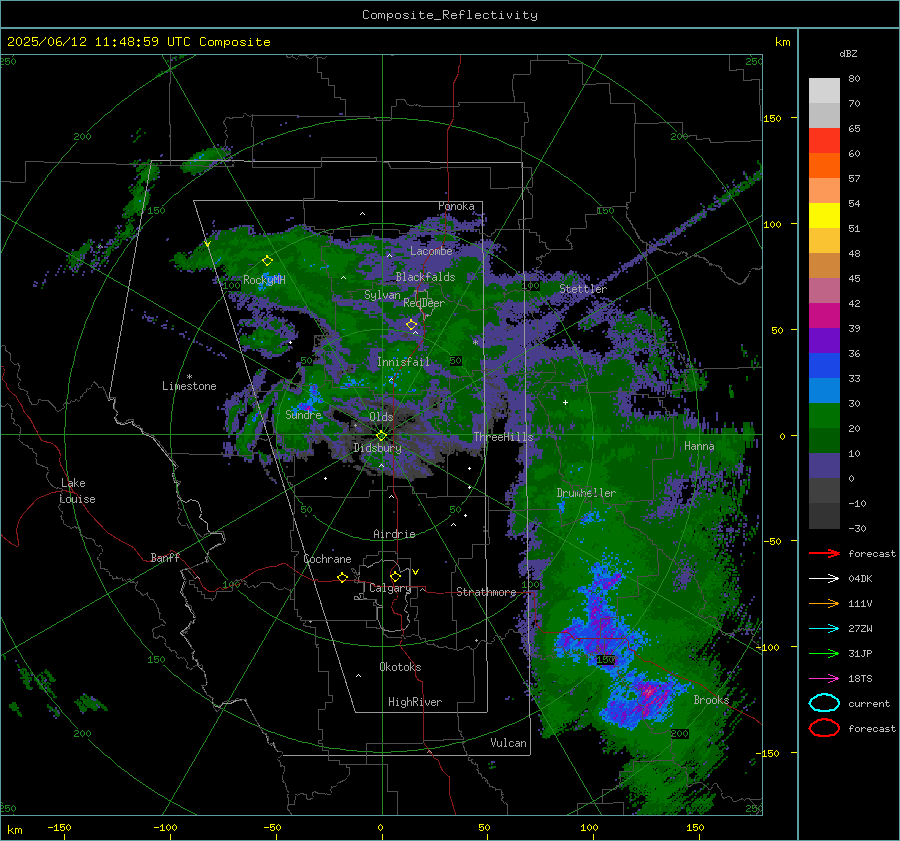Click the current legend text
Image resolution: width=900 pixels, height=841 pixels.
click(869, 703)
